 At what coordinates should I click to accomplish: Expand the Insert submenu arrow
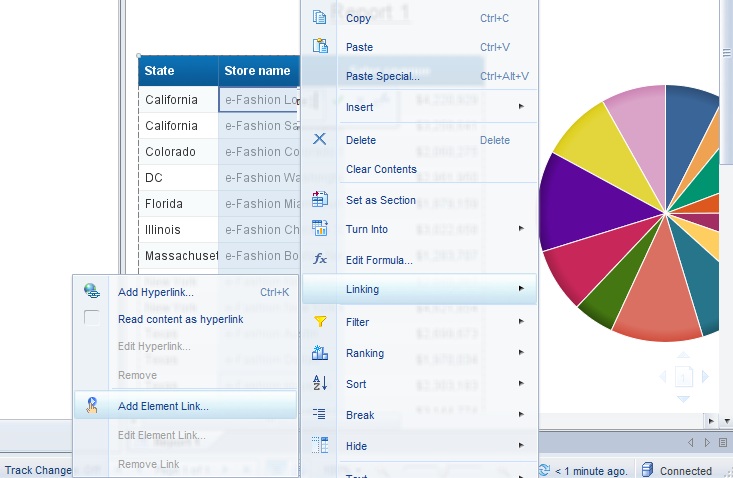tap(521, 107)
